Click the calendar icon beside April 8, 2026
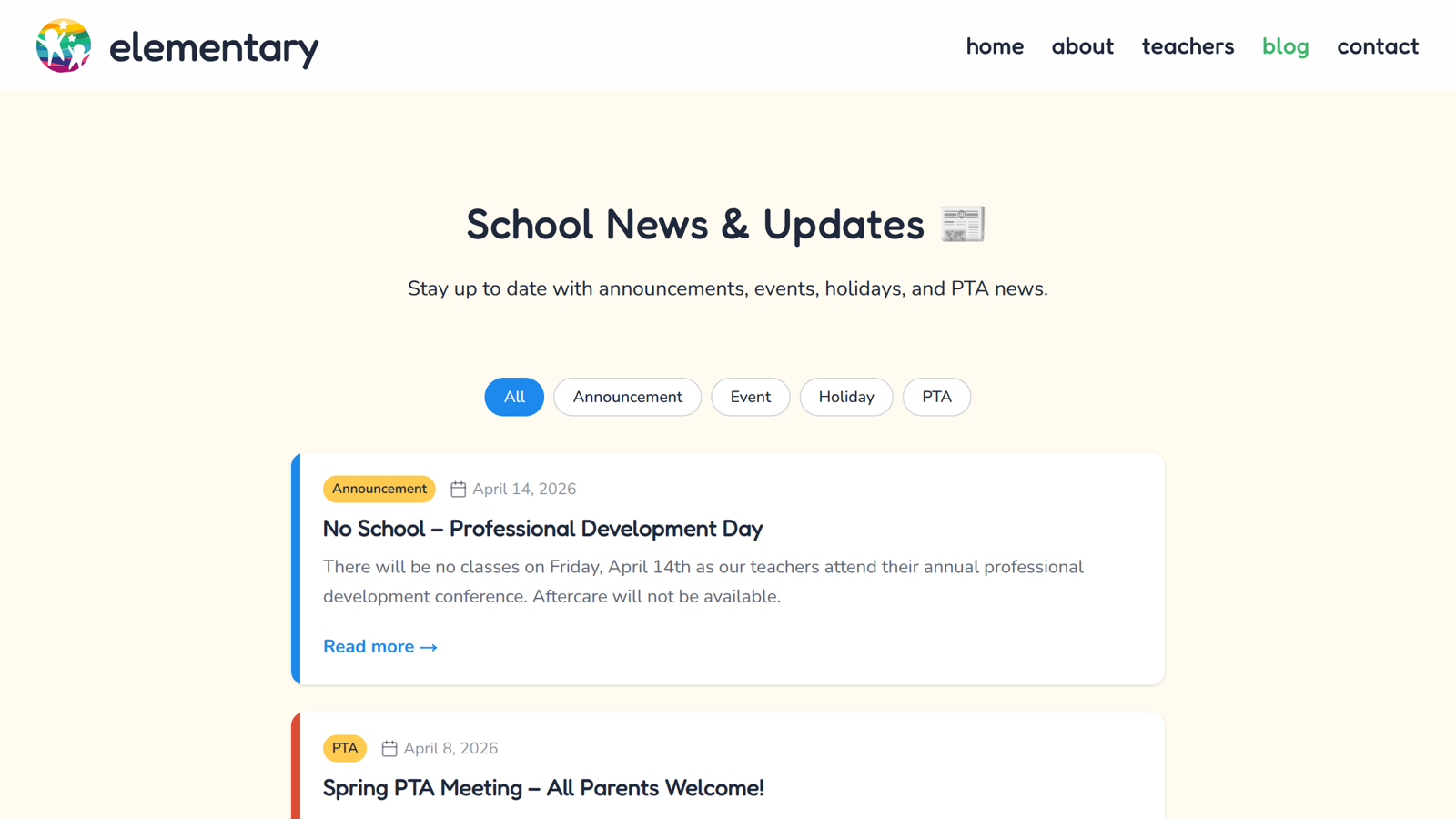The image size is (1456, 819). coord(389,749)
